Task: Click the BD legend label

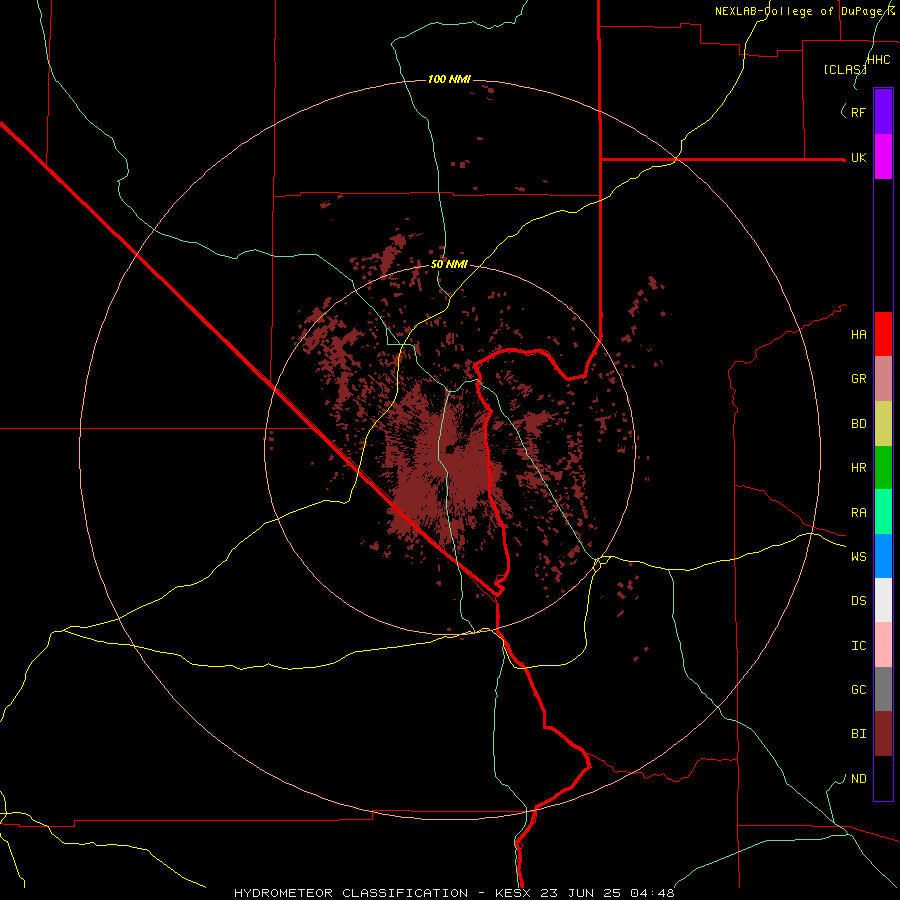Action: [x=858, y=424]
